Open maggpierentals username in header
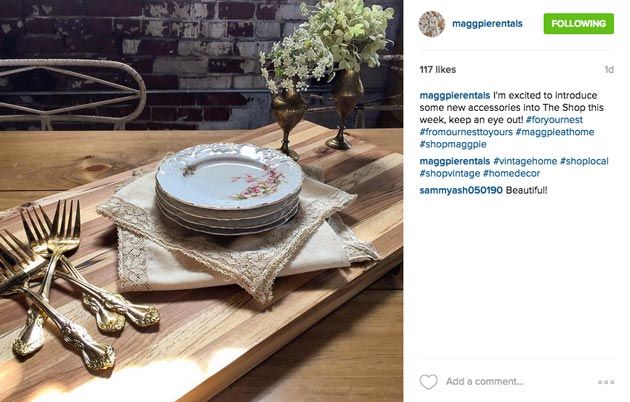630x402 pixels. [487, 24]
